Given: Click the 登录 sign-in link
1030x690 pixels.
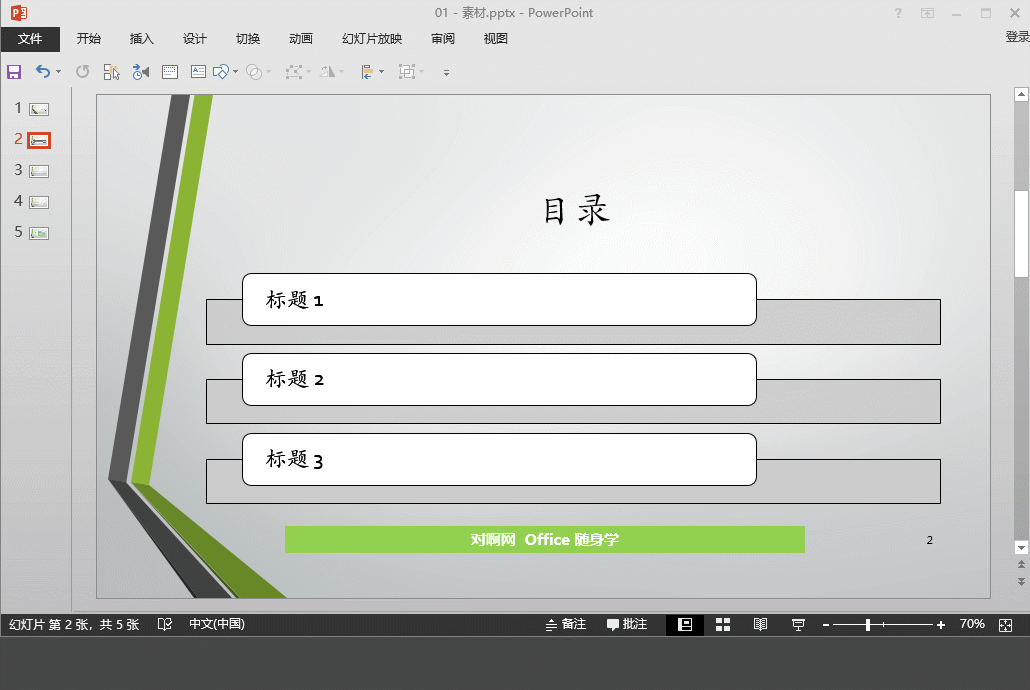Looking at the screenshot, I should click(x=1017, y=38).
